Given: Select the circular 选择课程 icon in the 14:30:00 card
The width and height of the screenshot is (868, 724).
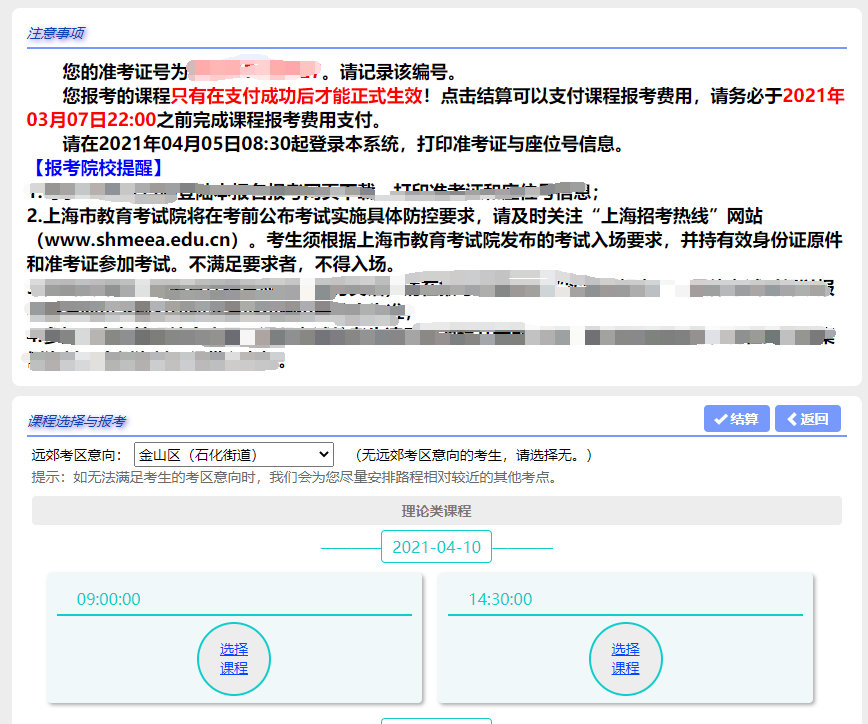Looking at the screenshot, I should pos(625,658).
